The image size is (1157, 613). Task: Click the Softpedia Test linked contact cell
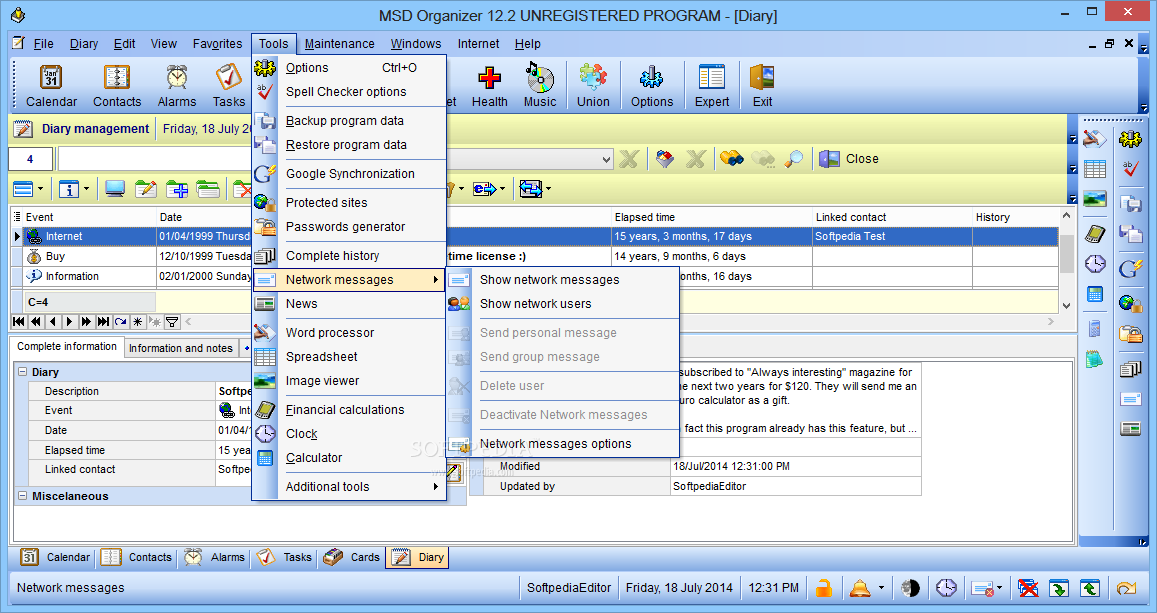[891, 237]
